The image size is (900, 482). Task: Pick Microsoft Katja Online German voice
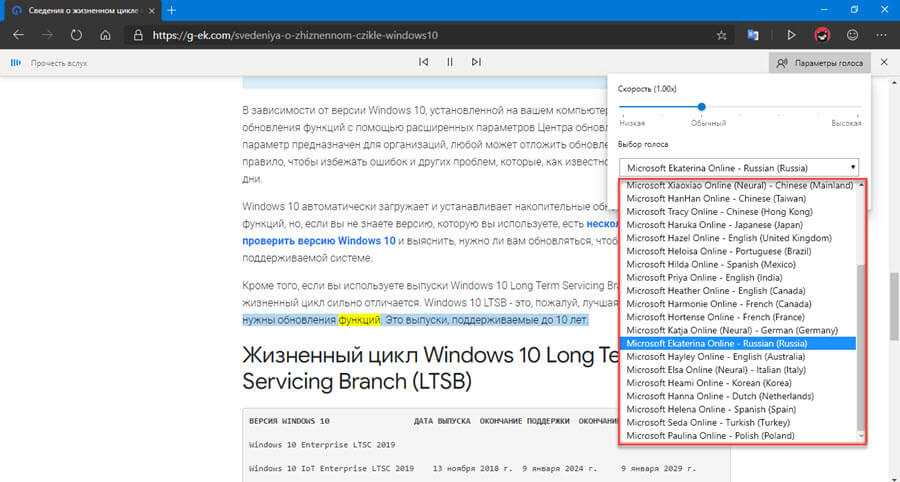[x=738, y=331]
